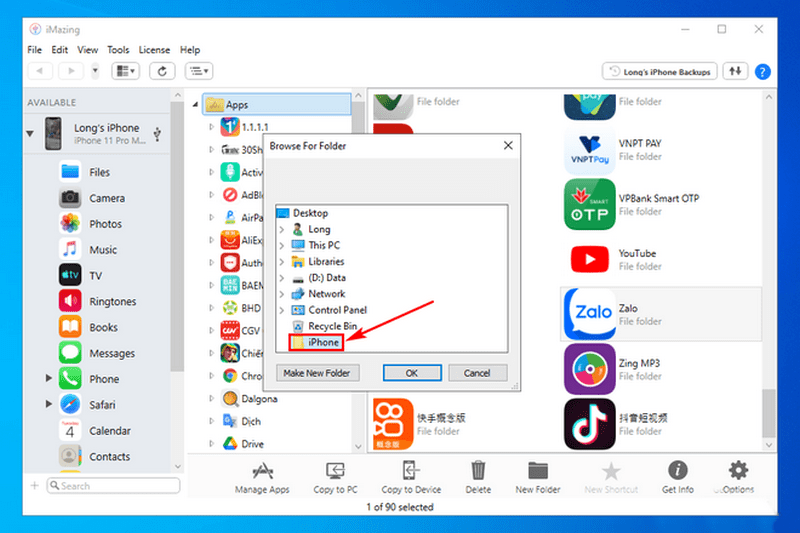Open the list options dropdown
The width and height of the screenshot is (800, 533).
point(199,71)
